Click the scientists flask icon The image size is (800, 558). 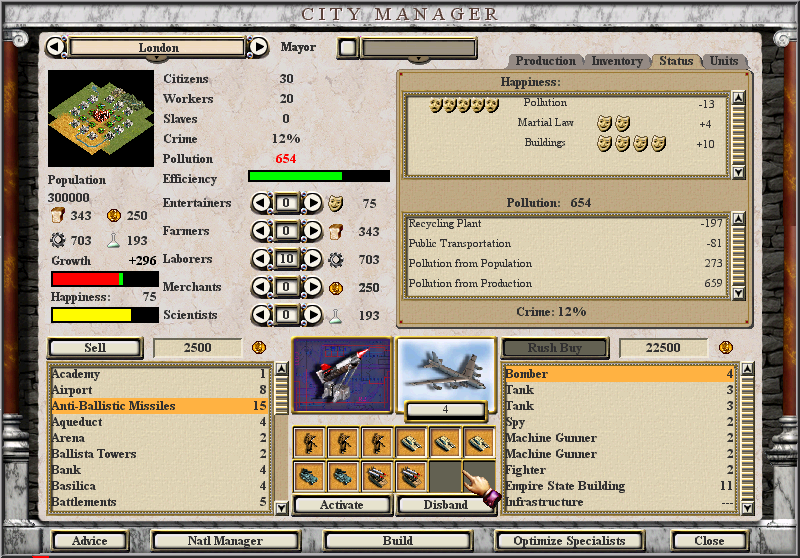[x=336, y=316]
